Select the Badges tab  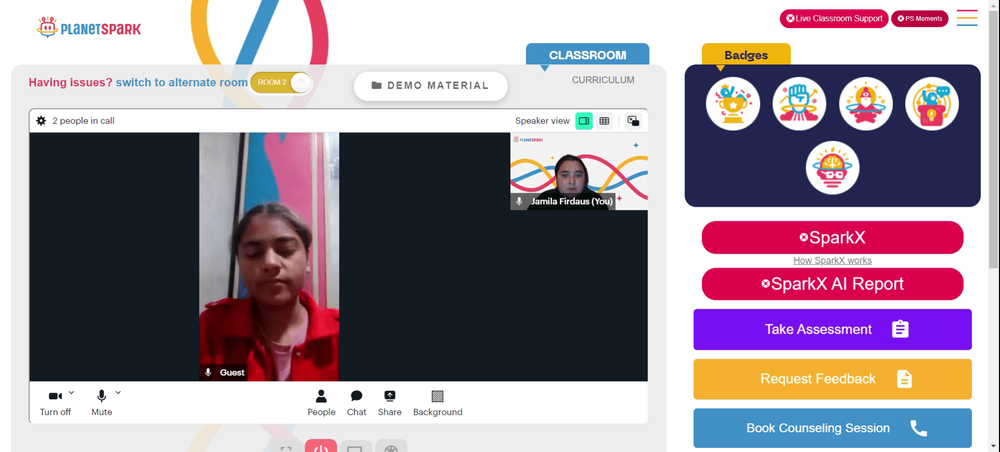[746, 55]
